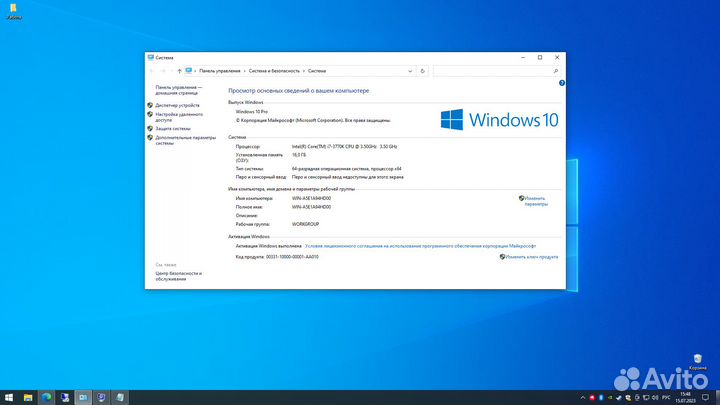720x405 pixels.
Task: Refresh the Система page
Action: point(422,71)
